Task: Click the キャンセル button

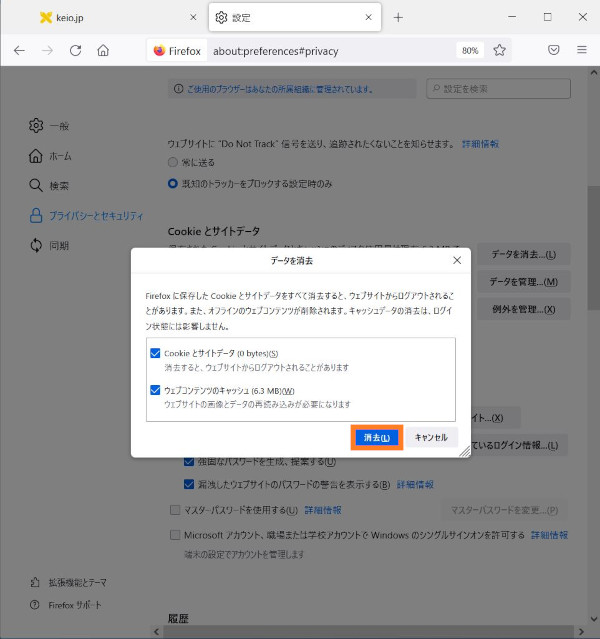Action: [431, 437]
